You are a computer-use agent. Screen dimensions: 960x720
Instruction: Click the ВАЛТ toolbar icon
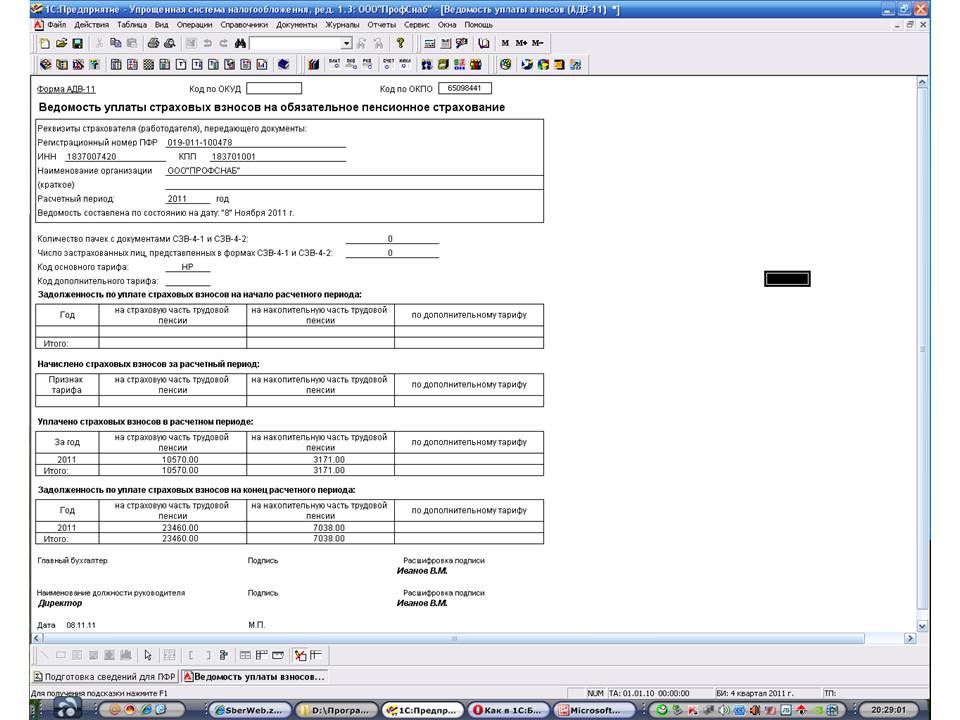click(x=334, y=64)
